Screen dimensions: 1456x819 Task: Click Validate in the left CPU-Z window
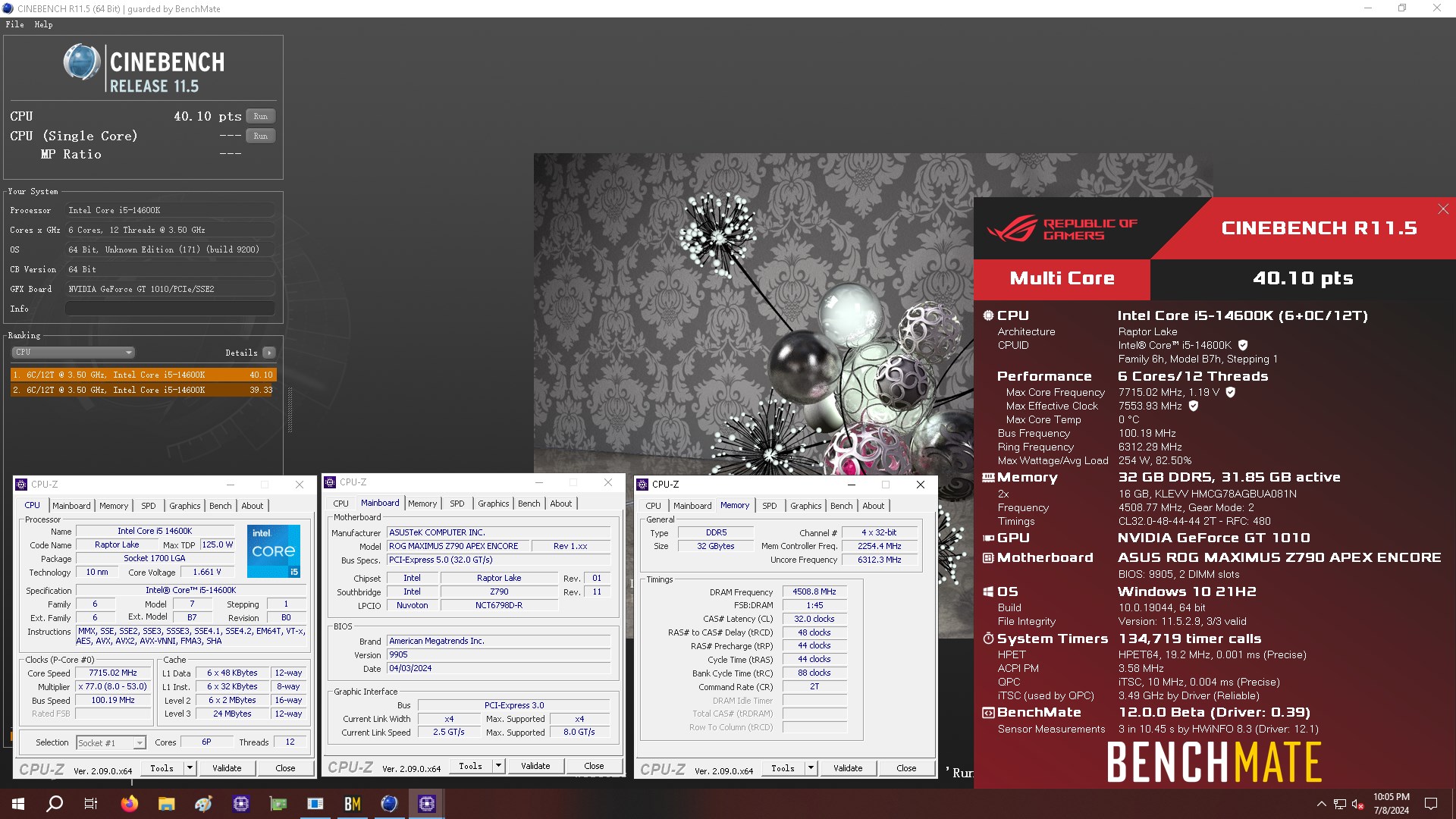(227, 768)
